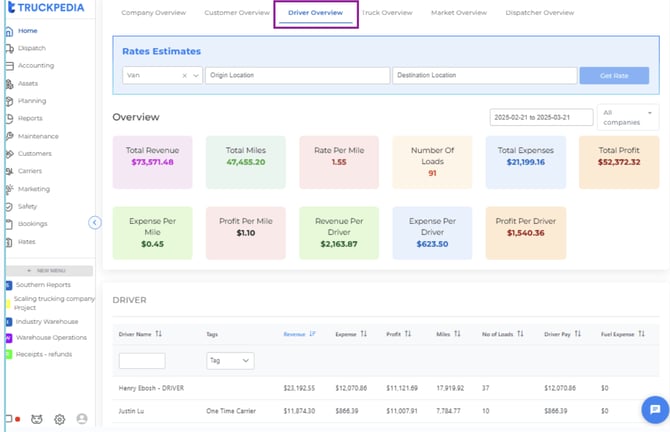The height and width of the screenshot is (432, 670).
Task: Switch to the Dispatcher Overview tab
Action: pos(540,13)
